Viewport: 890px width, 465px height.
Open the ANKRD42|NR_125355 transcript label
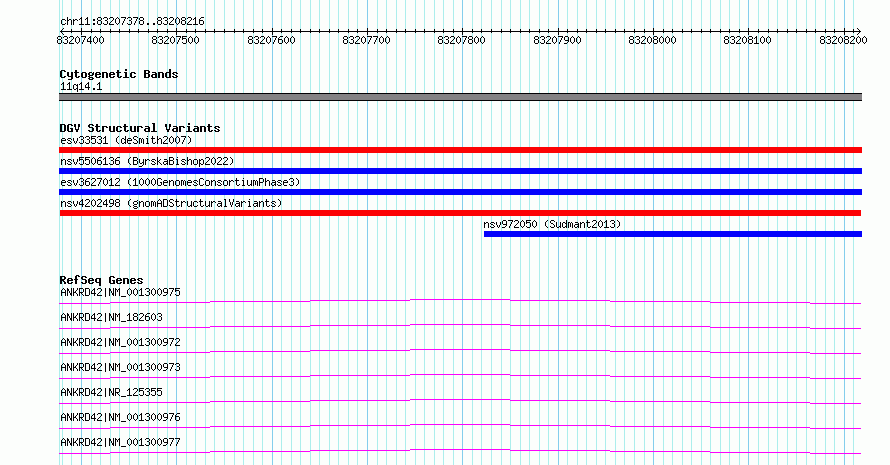pos(111,392)
